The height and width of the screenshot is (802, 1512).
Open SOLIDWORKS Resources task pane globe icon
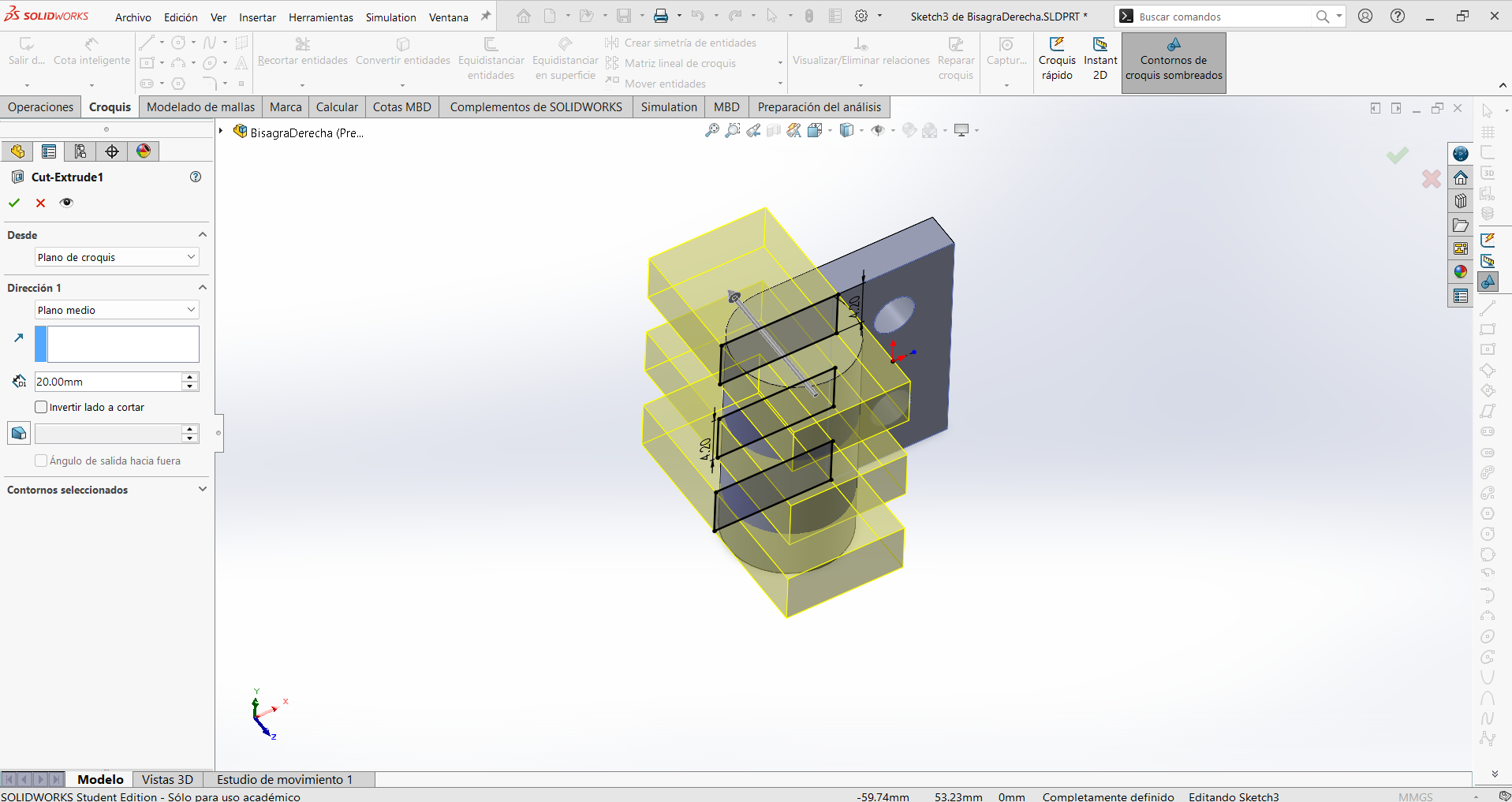[x=1461, y=154]
